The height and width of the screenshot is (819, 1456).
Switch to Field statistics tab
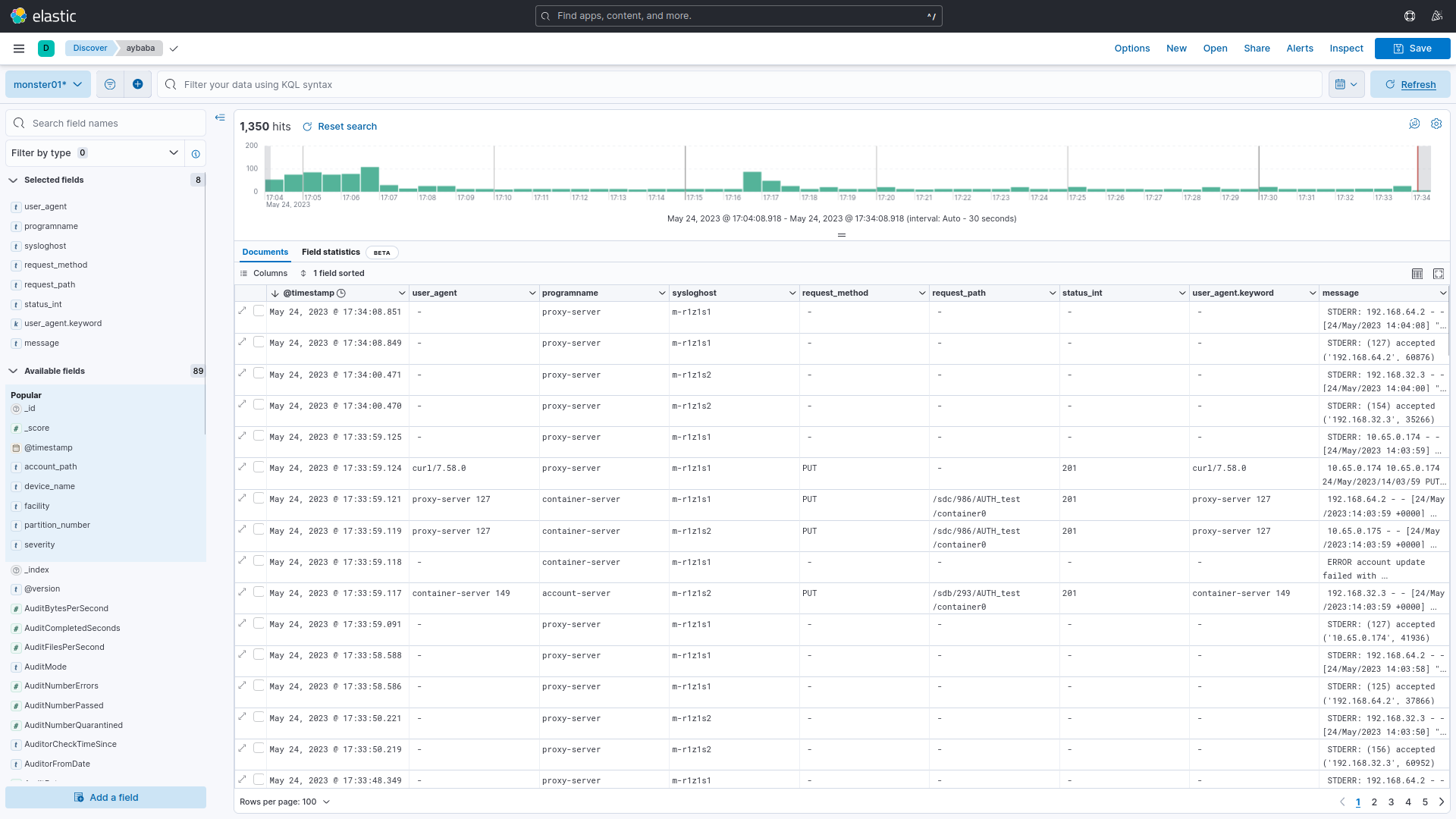[331, 253]
